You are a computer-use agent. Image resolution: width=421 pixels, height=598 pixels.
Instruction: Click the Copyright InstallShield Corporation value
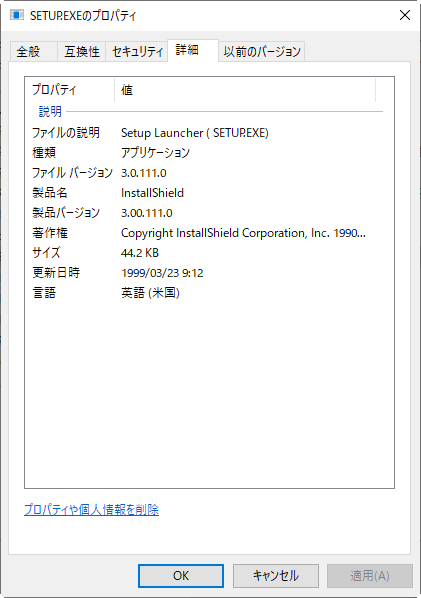243,233
